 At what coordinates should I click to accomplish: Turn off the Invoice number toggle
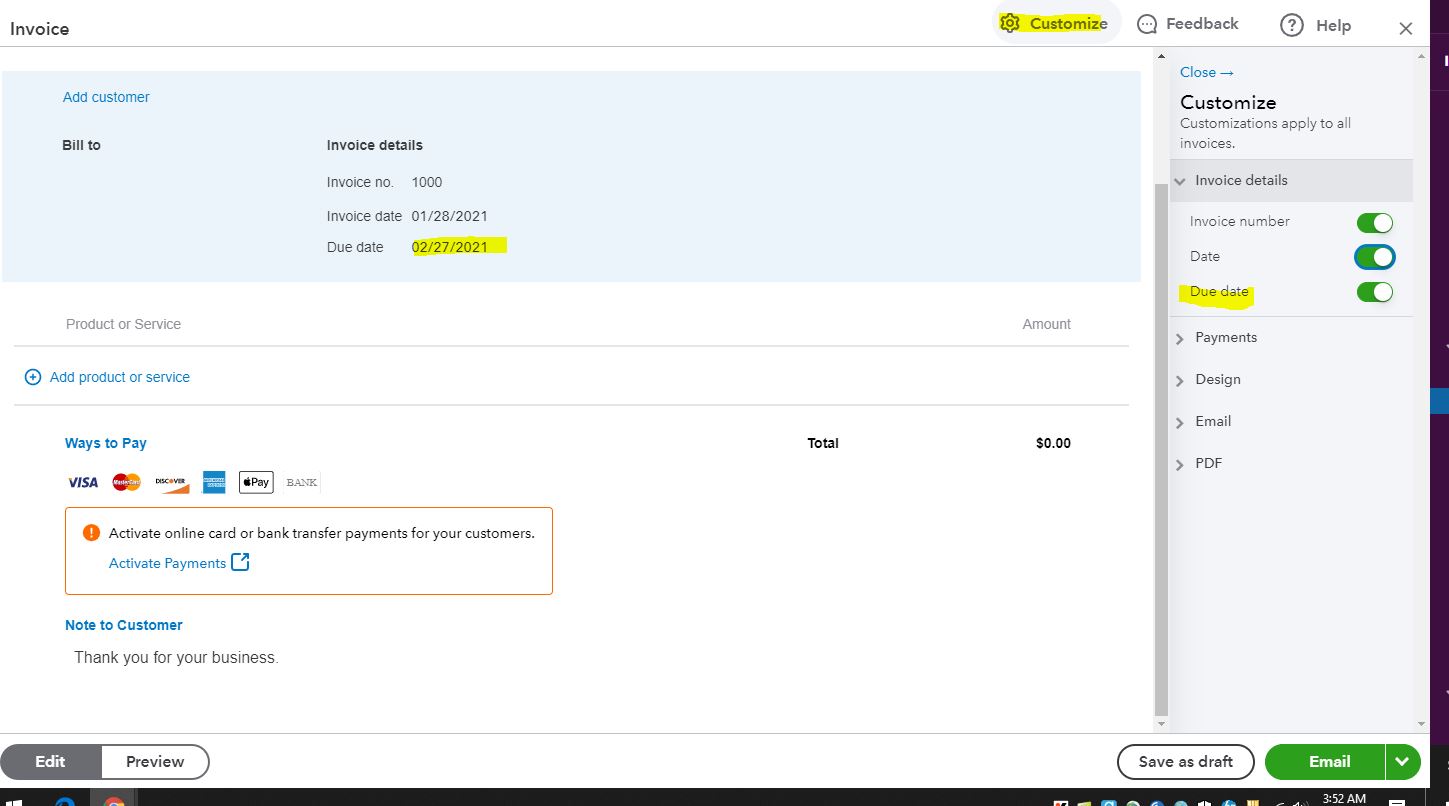(1374, 223)
